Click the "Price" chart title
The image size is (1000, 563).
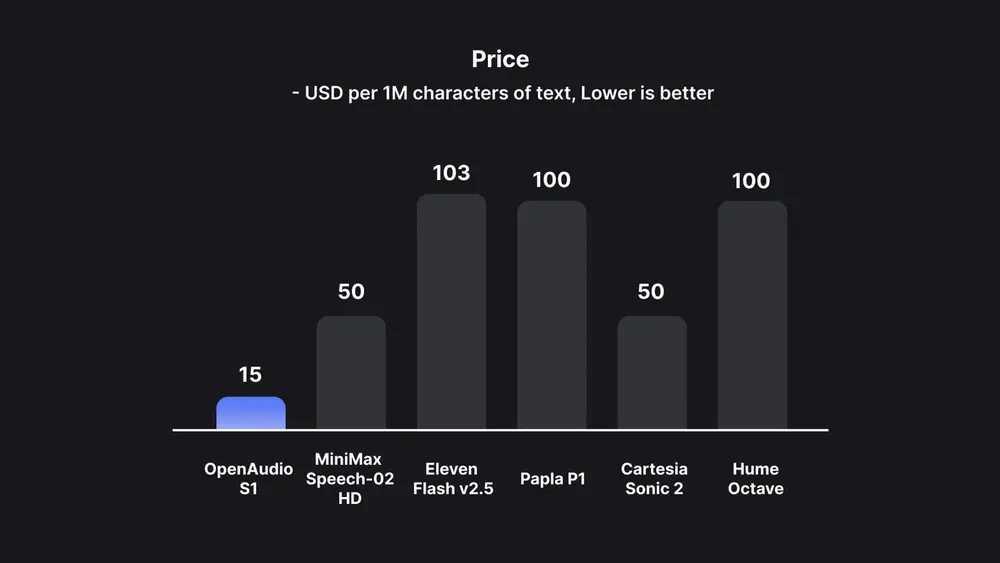(500, 59)
